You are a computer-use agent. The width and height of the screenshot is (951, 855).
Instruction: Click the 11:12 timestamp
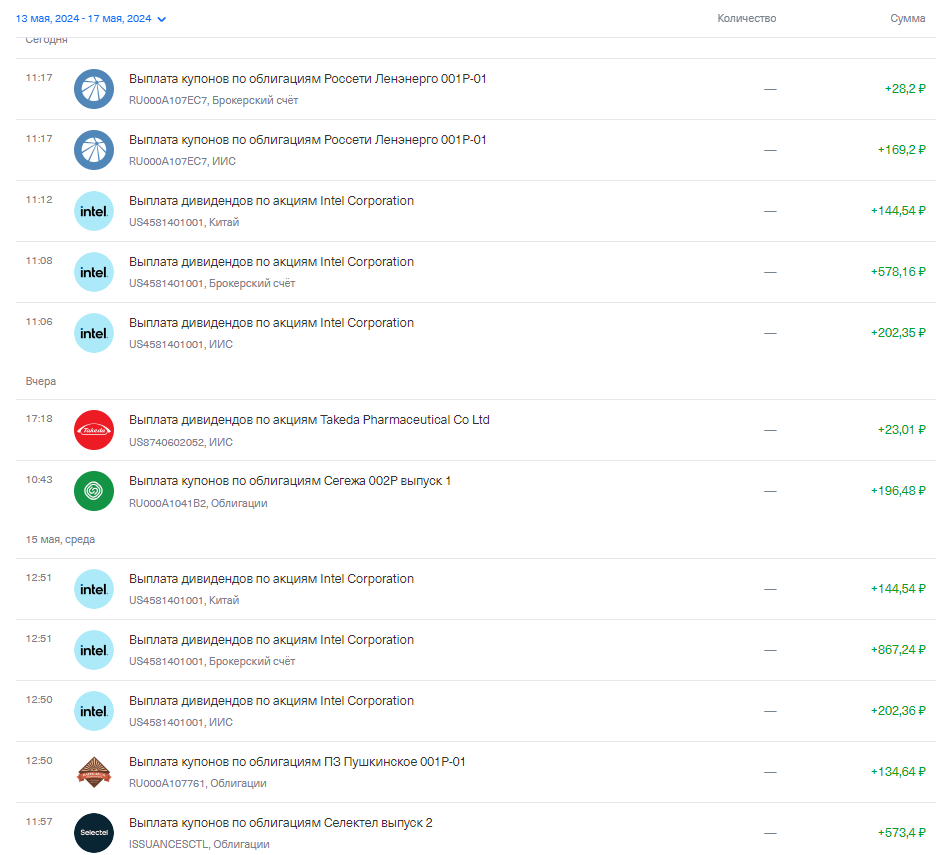tap(39, 200)
